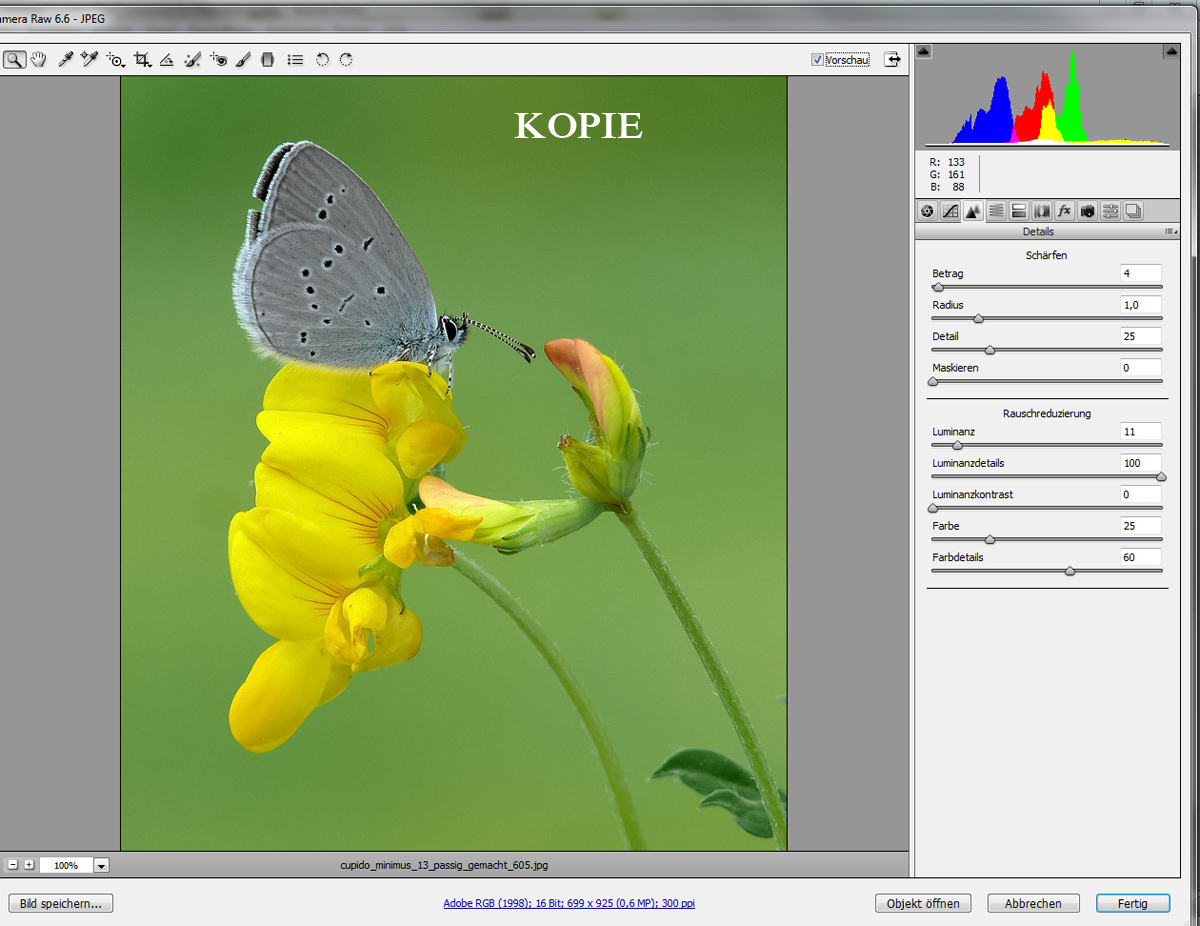Screen dimensions: 1200x926
Task: Open the Camera Calibration panel tab
Action: (x=1088, y=211)
